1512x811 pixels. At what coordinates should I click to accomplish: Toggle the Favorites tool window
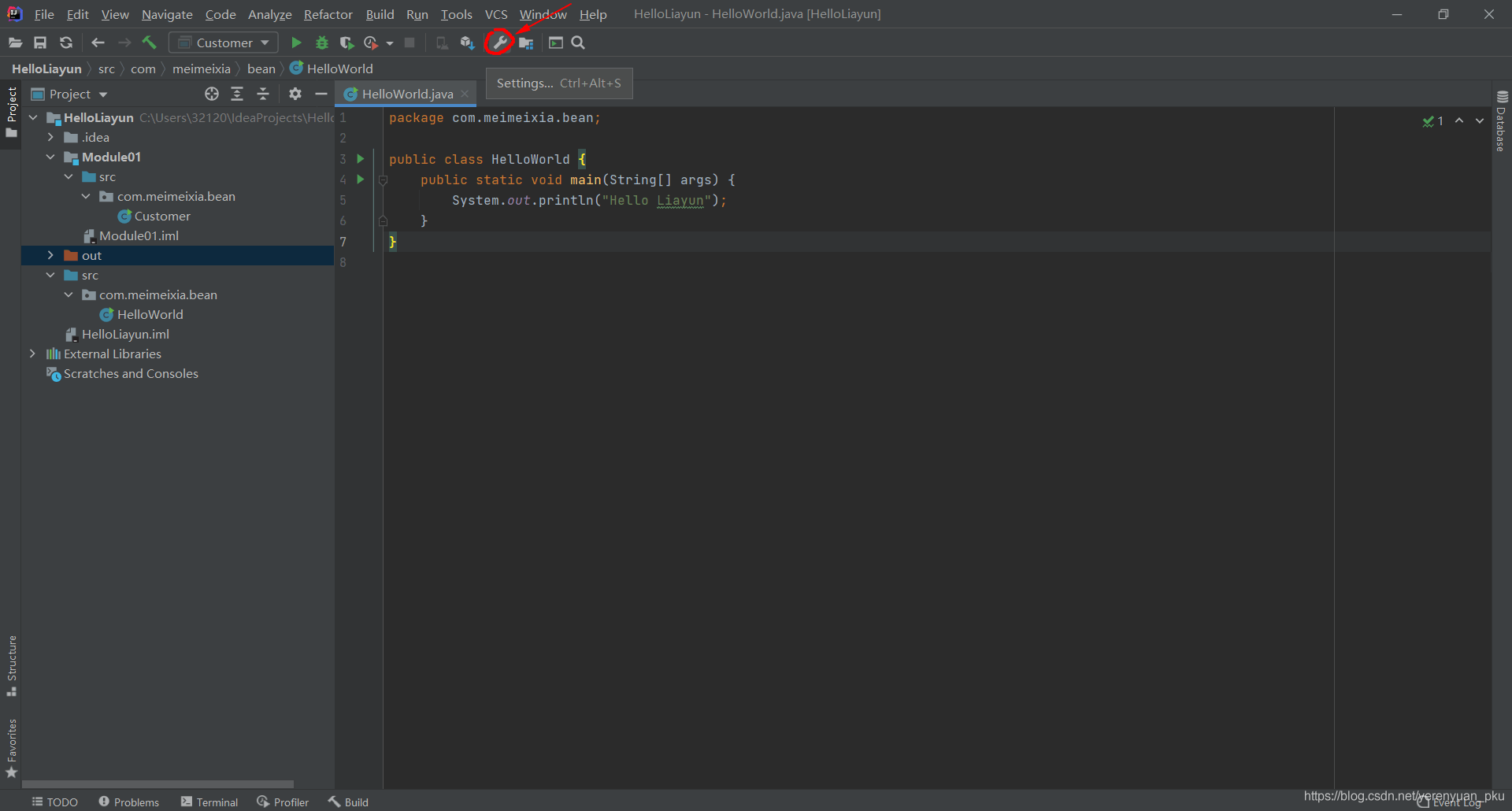(x=11, y=748)
